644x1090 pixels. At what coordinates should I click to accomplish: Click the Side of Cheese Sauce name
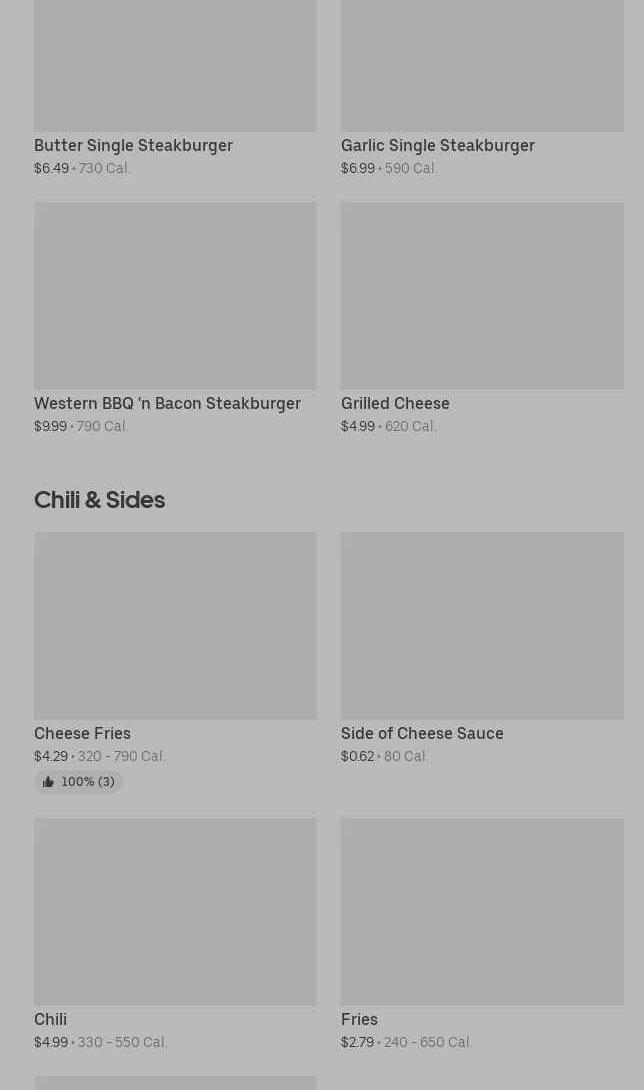click(x=422, y=734)
